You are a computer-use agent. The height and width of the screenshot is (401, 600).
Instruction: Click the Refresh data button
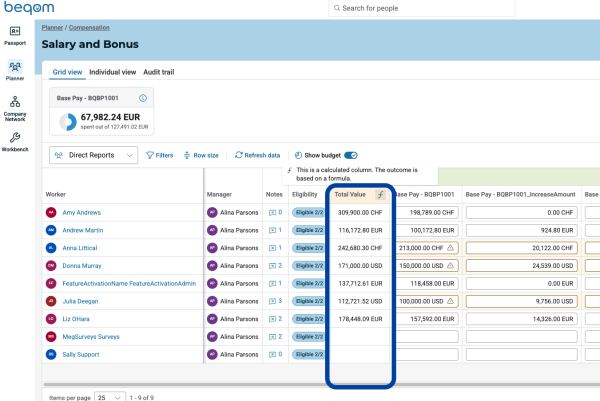257,155
